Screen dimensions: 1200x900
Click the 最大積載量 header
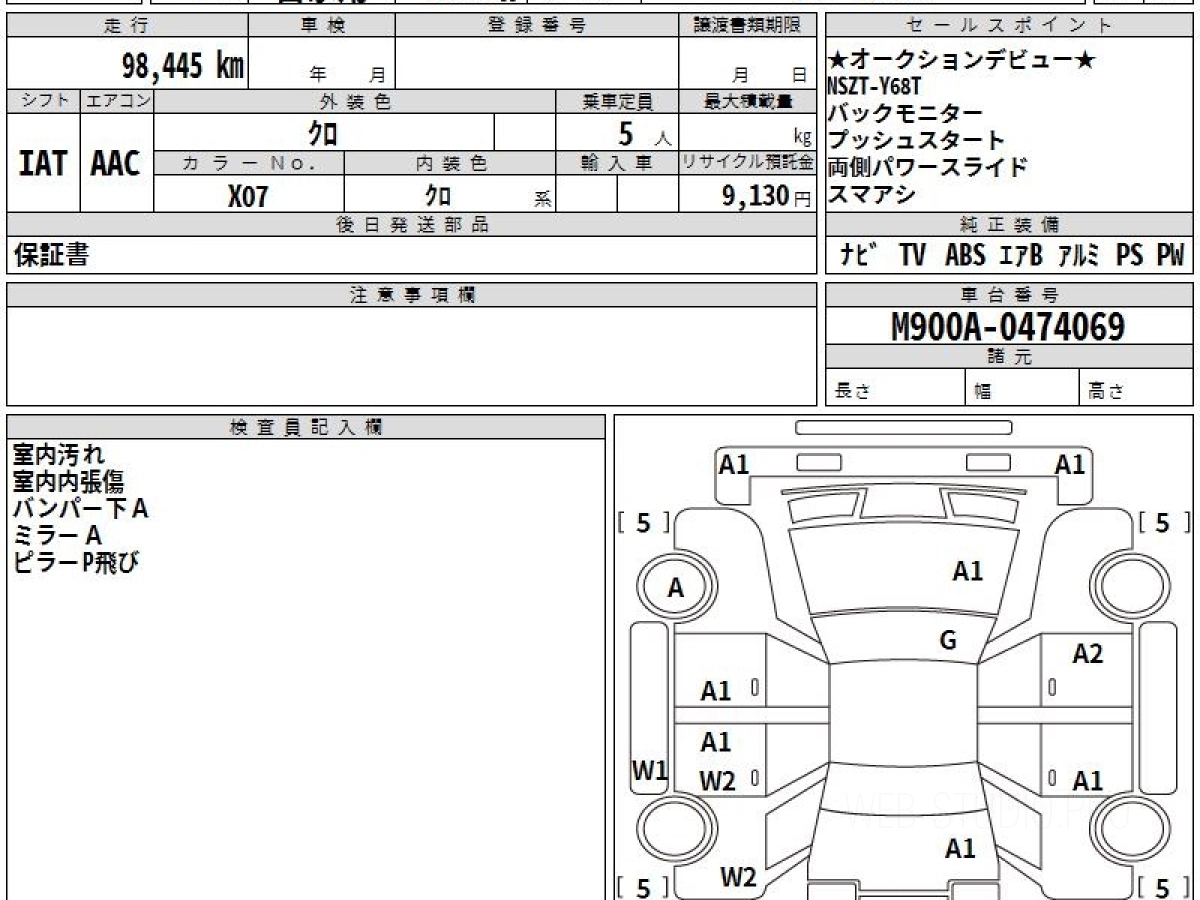pos(747,101)
